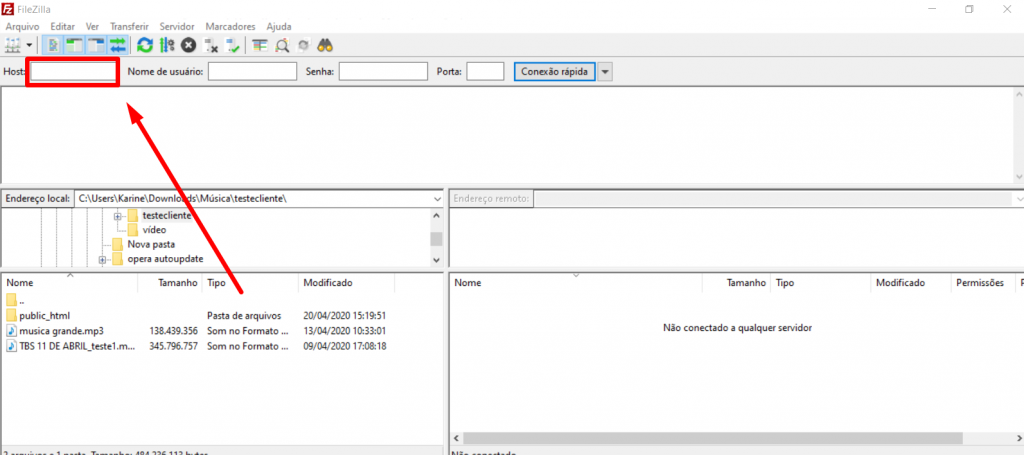Click date 20/04/2020 15:19:51
The width and height of the screenshot is (1024, 455).
pyautogui.click(x=344, y=315)
